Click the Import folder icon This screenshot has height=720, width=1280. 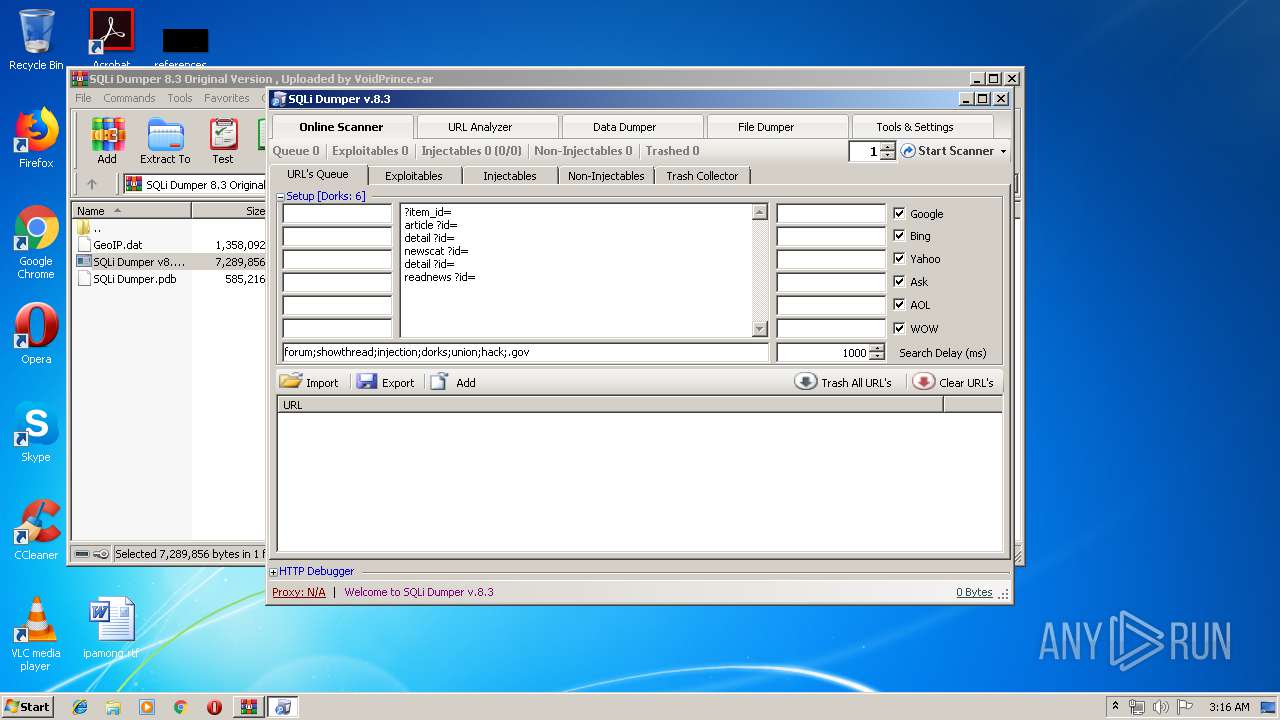(x=291, y=381)
